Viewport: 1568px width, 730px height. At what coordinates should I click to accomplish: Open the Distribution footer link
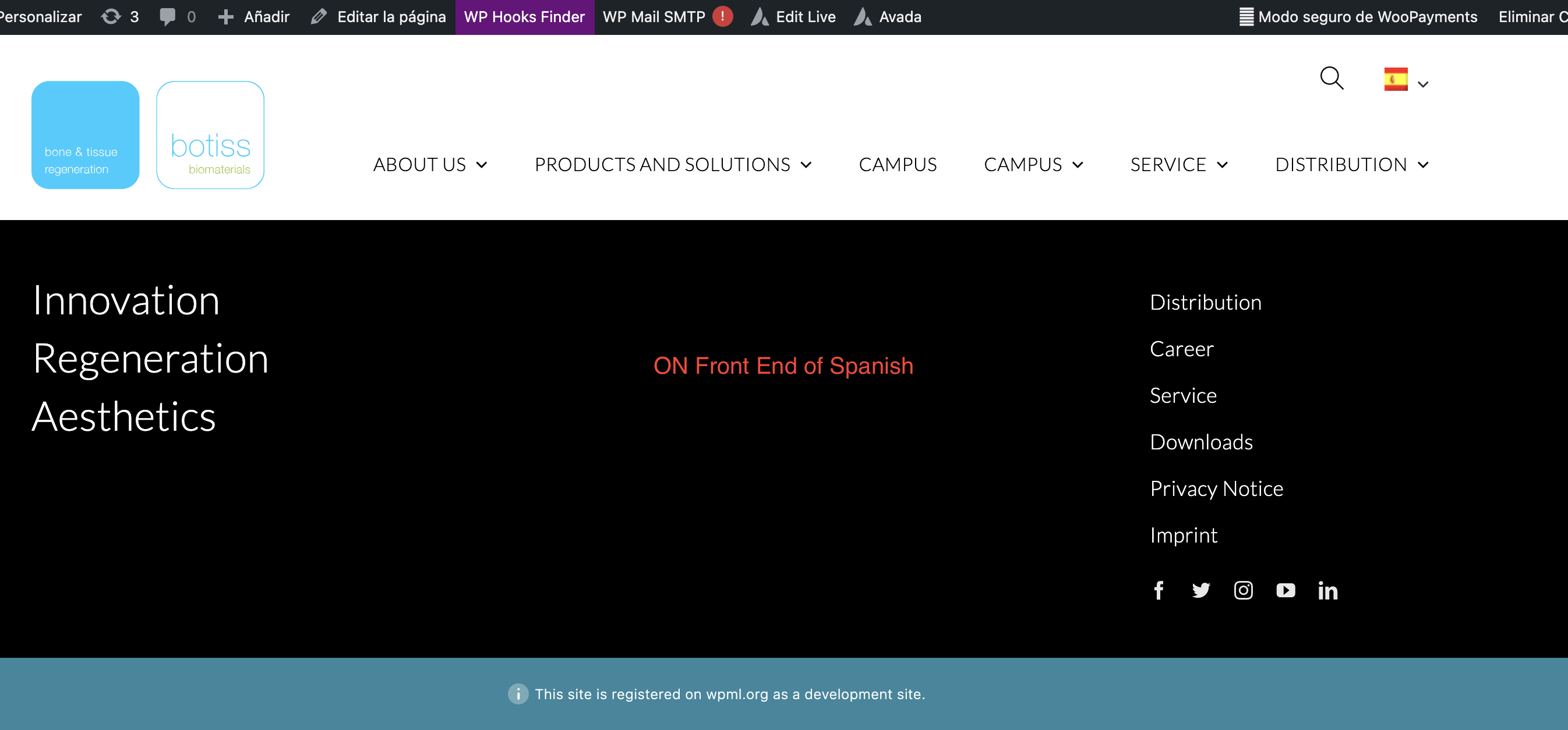coord(1205,302)
